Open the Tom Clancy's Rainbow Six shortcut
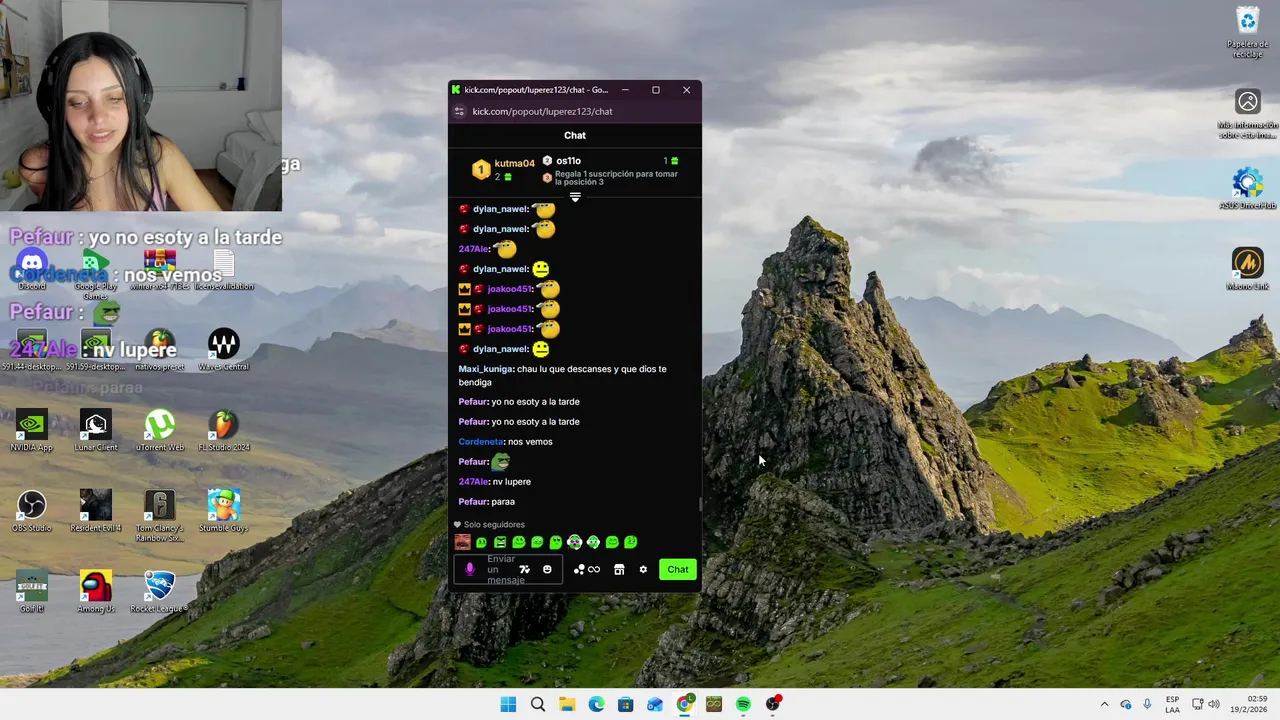The height and width of the screenshot is (720, 1280). [x=160, y=516]
